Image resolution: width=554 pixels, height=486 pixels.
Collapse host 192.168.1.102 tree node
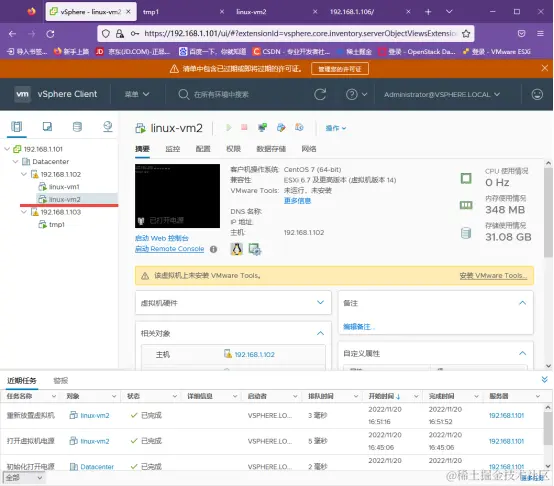pos(24,174)
